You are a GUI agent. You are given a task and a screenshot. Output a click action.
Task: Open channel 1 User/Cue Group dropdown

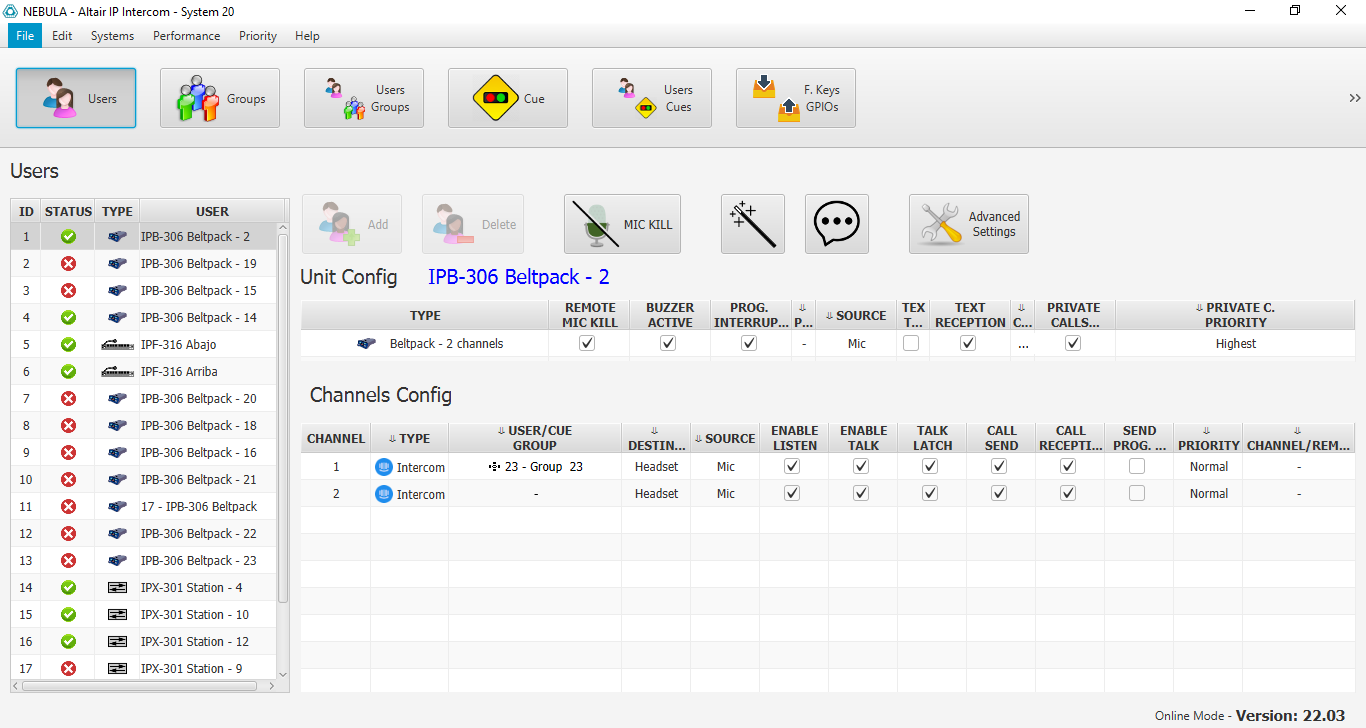(x=535, y=467)
